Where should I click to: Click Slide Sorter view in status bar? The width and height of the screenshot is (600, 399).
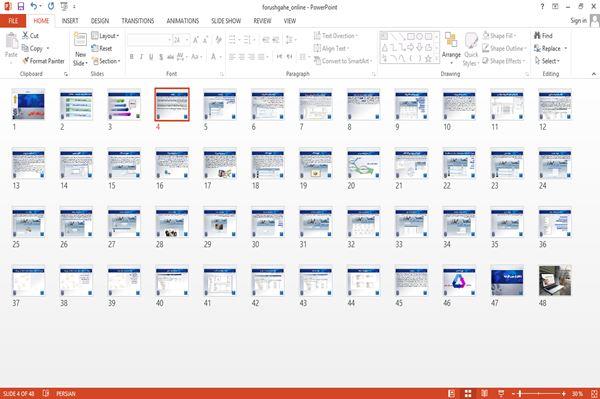(468, 394)
